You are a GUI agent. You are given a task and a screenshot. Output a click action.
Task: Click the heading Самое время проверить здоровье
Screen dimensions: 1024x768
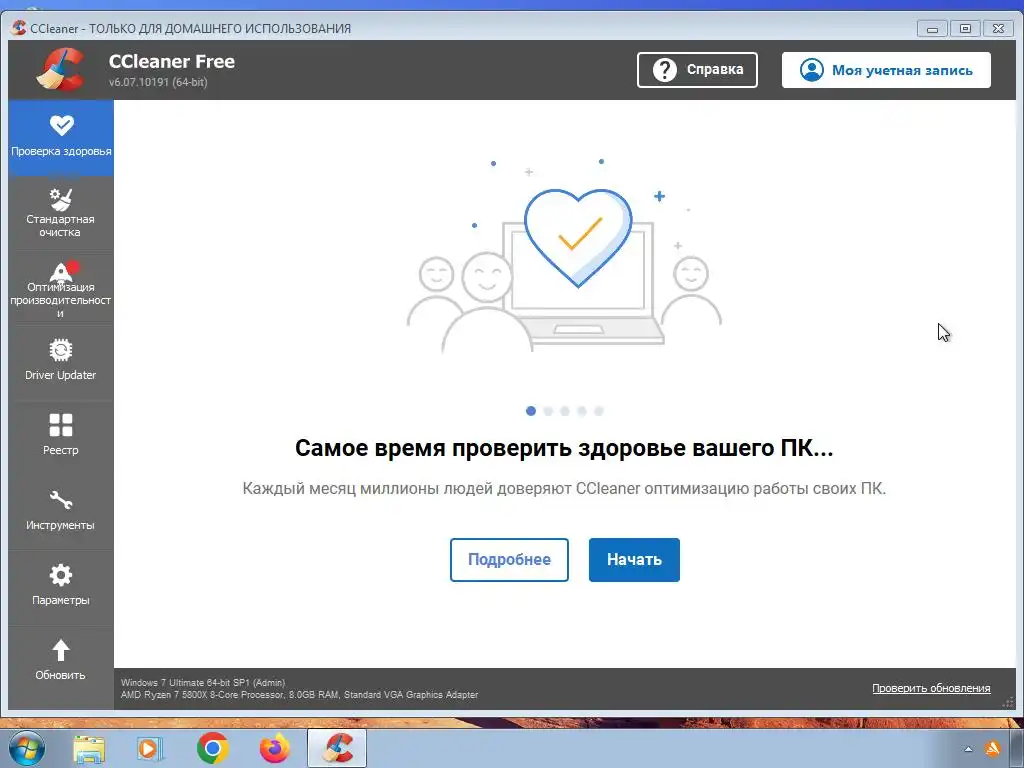(564, 448)
